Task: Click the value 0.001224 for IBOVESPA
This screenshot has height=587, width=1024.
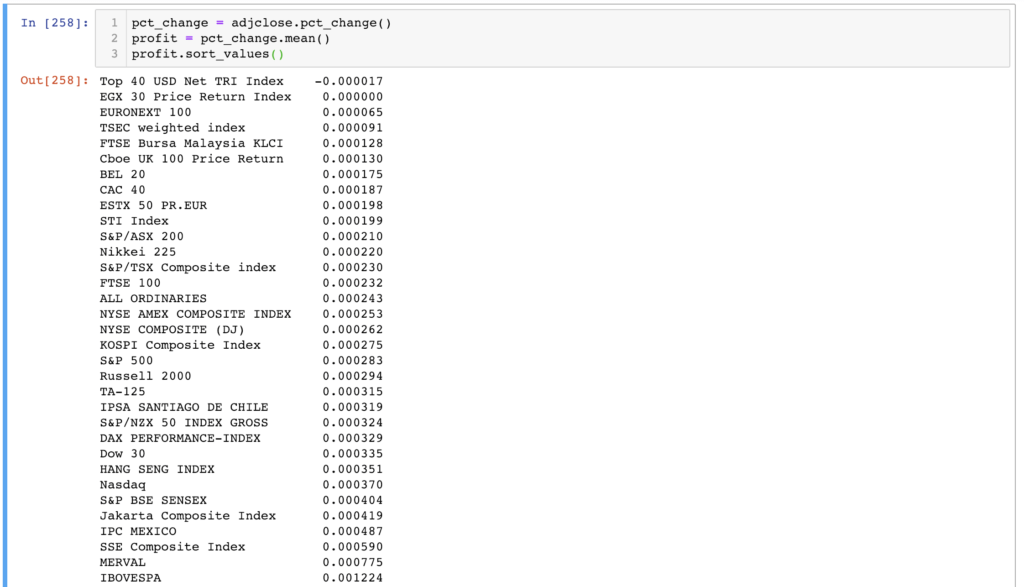Action: coord(353,578)
